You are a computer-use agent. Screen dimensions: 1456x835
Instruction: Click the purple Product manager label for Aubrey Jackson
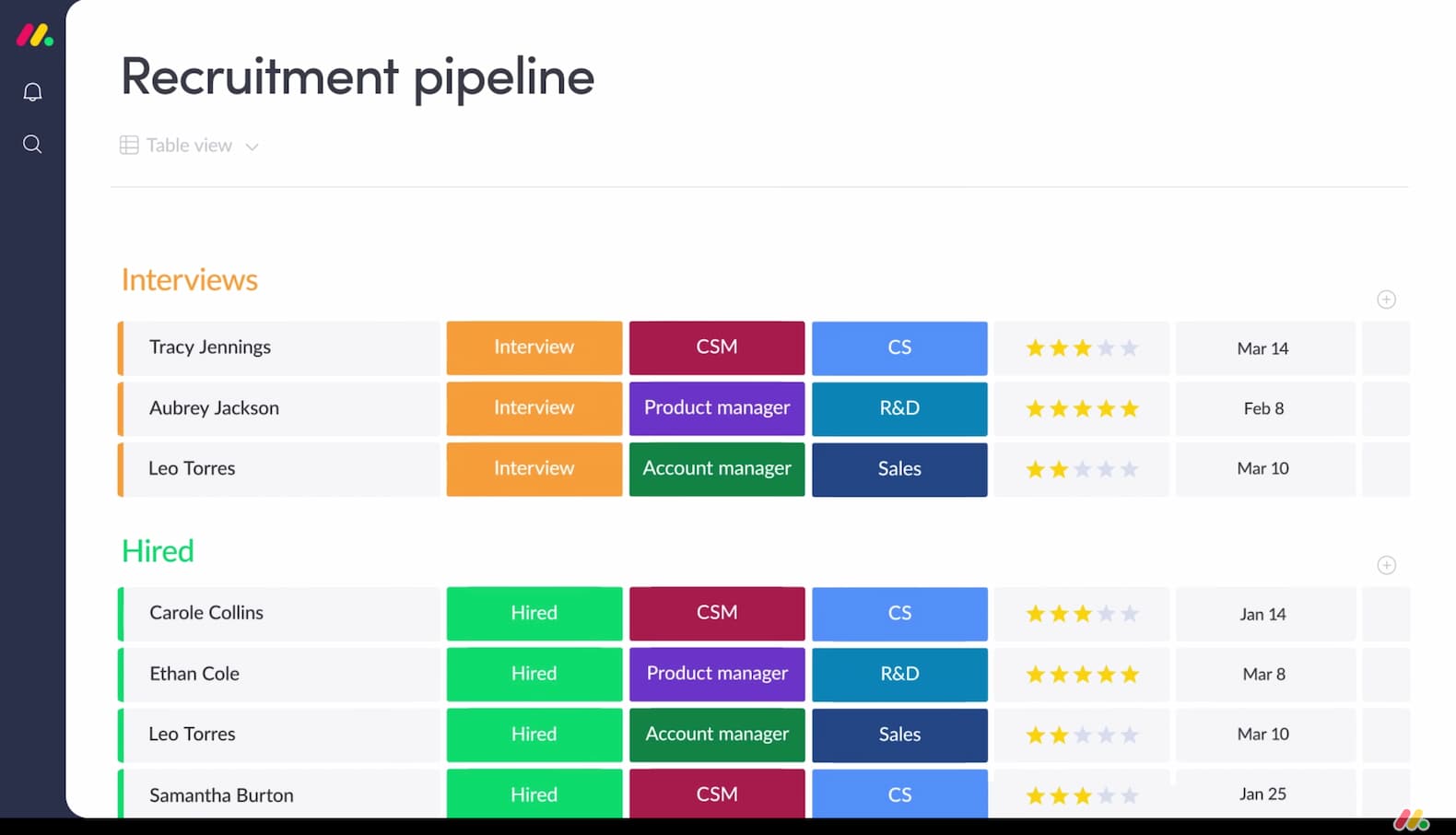click(x=716, y=408)
